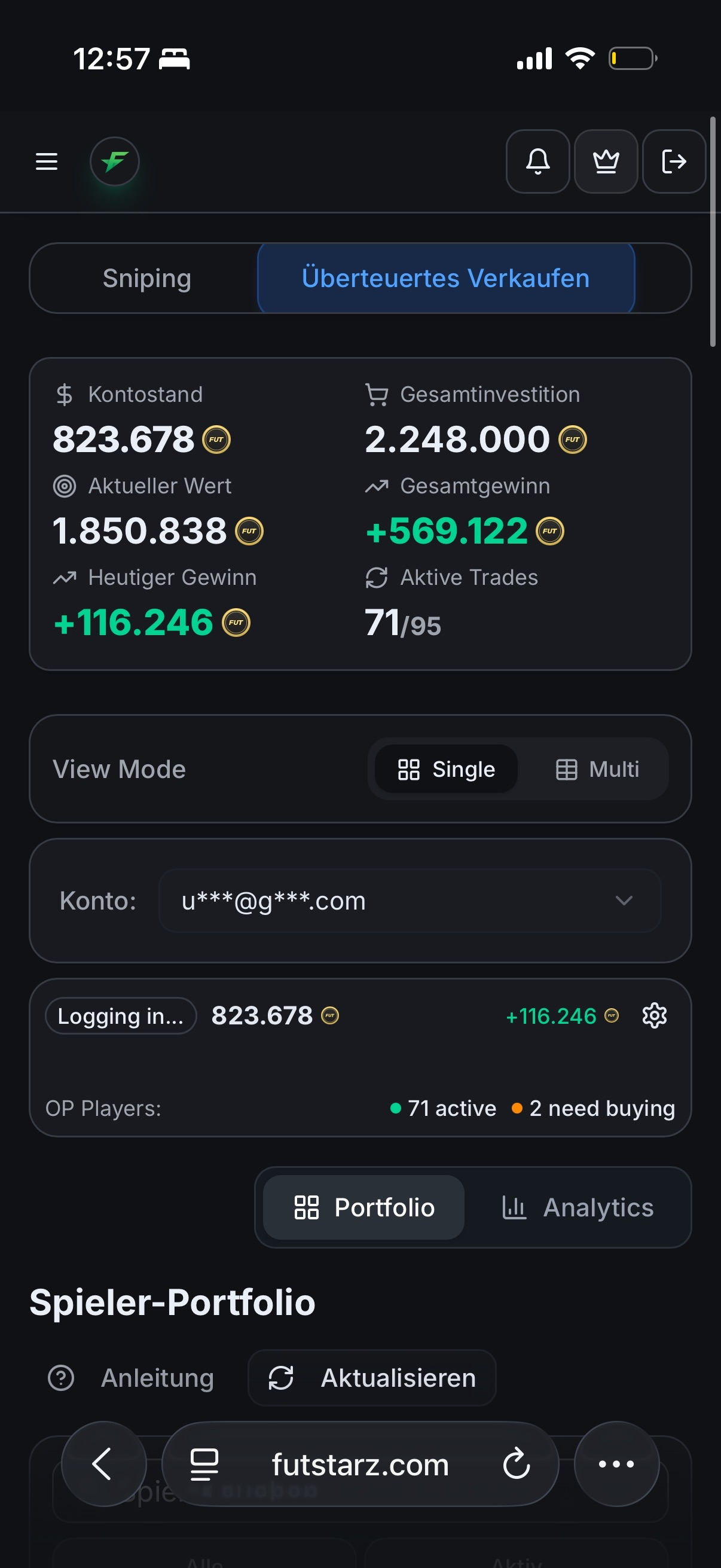Open notifications bell
Viewport: 721px width, 1568px height.
[537, 161]
